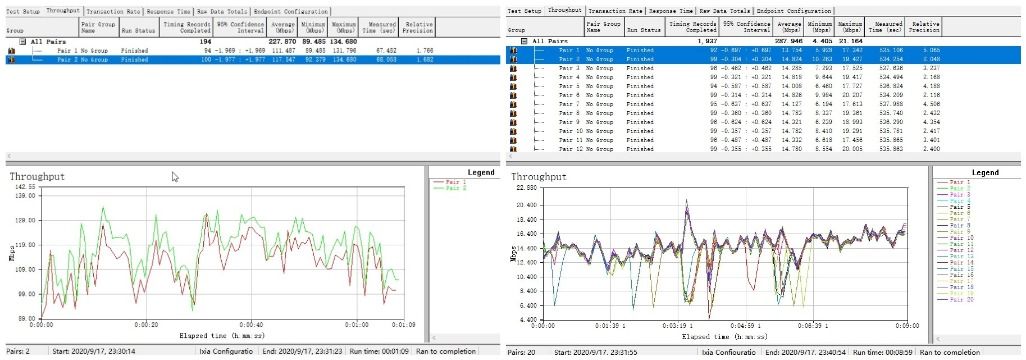Click Timing Records Completed header, left window
The height and width of the screenshot is (360, 1026).
click(x=185, y=27)
